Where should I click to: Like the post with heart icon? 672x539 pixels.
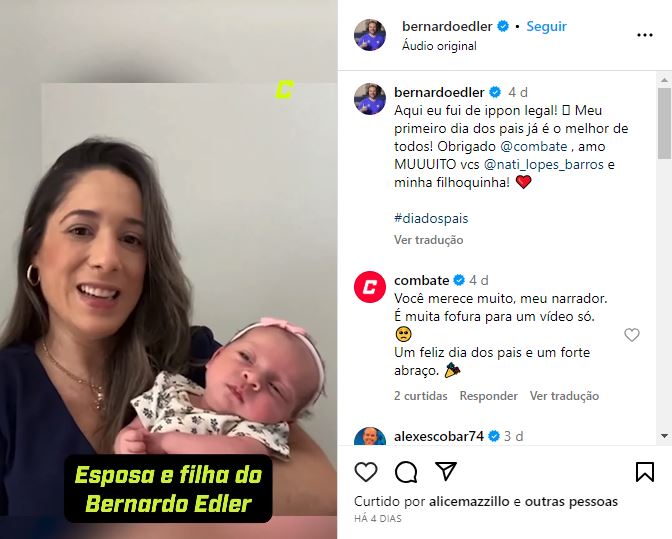pyautogui.click(x=366, y=472)
